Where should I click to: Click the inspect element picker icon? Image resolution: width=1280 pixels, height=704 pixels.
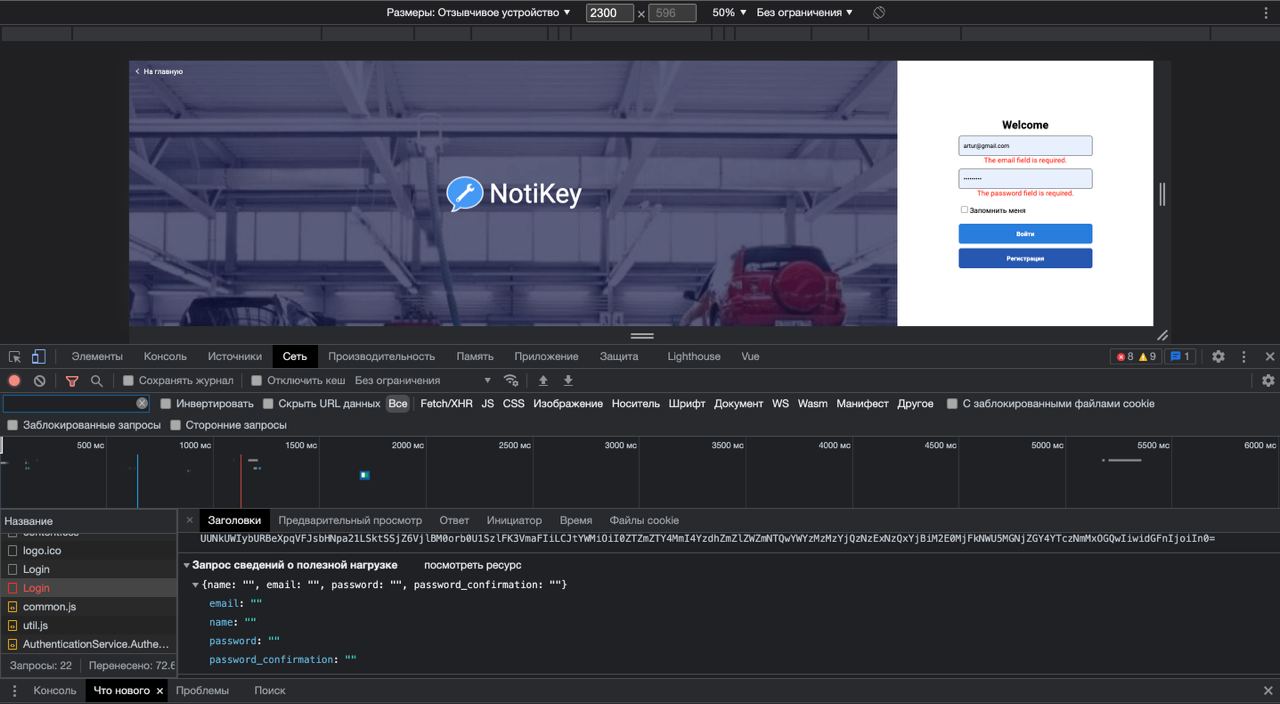click(x=15, y=356)
